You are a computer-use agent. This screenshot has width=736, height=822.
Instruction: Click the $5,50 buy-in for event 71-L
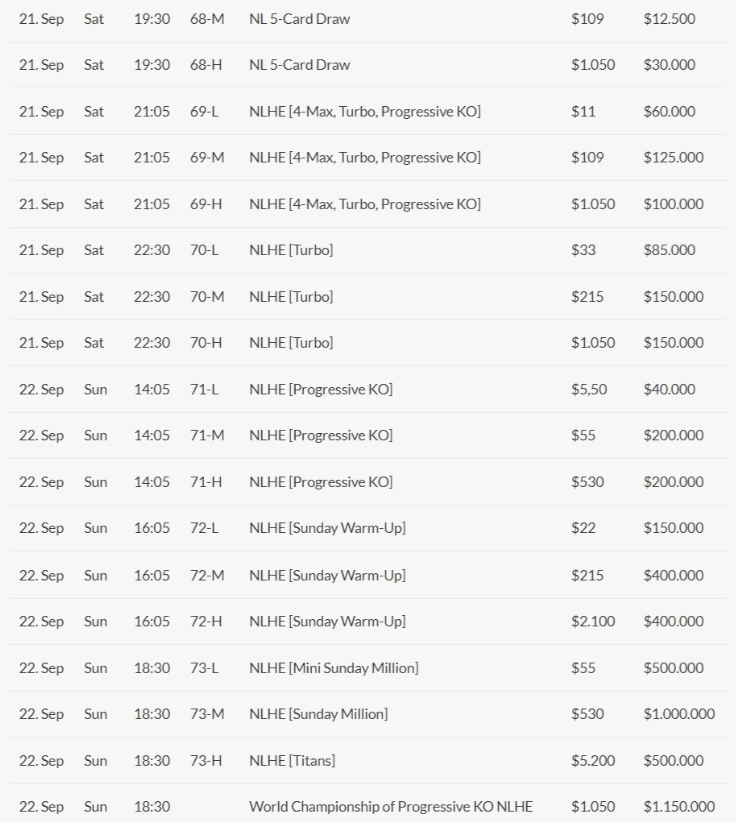(589, 389)
